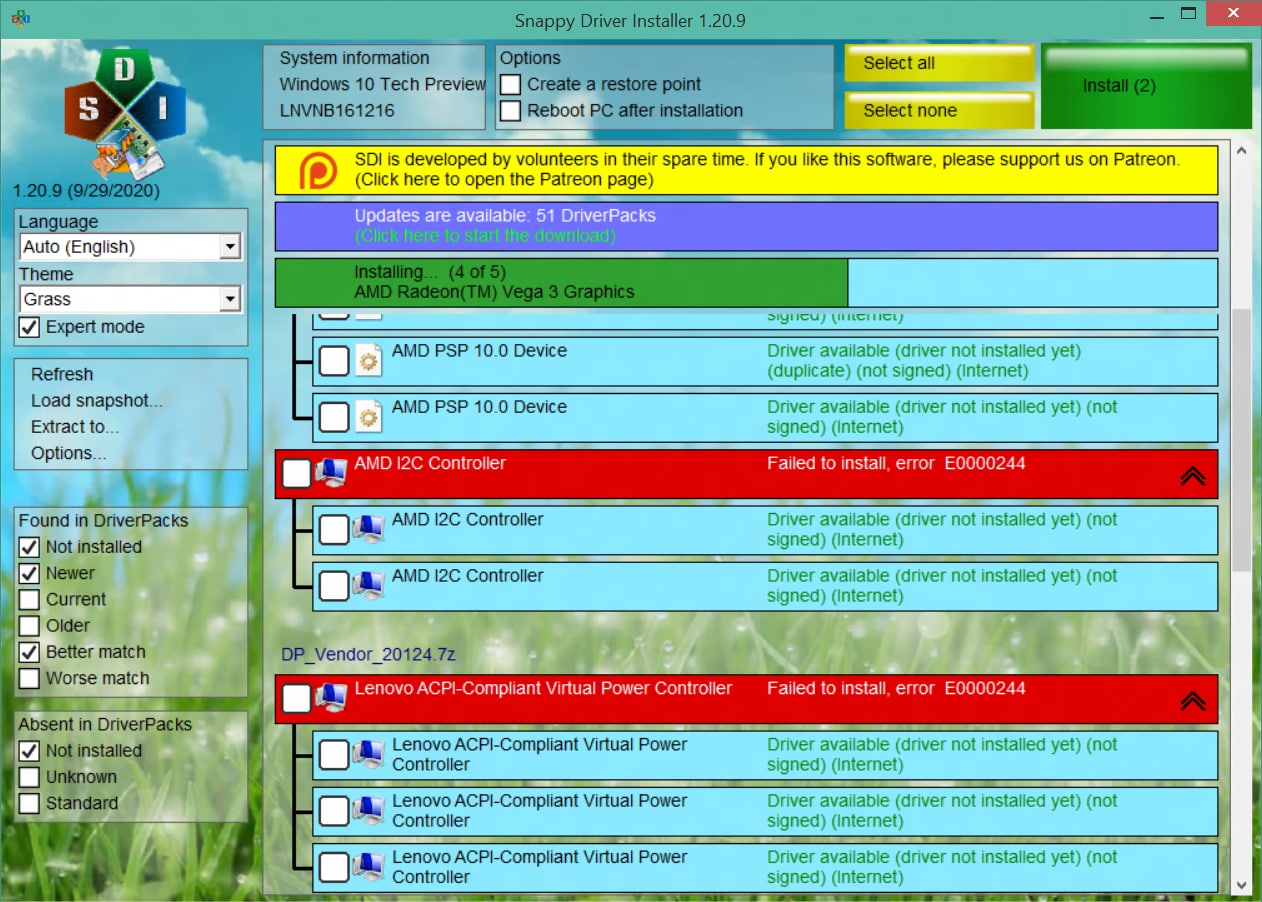Choose Load snapshot...
This screenshot has width=1262, height=902.
coord(97,400)
